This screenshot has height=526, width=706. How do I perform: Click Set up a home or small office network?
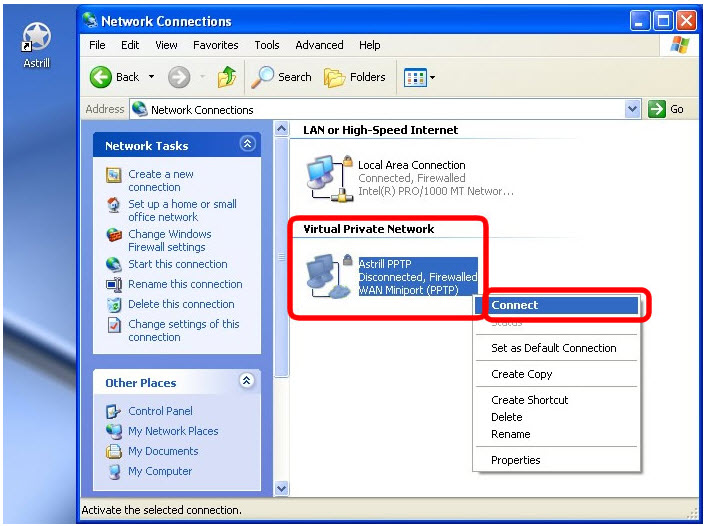tap(182, 210)
